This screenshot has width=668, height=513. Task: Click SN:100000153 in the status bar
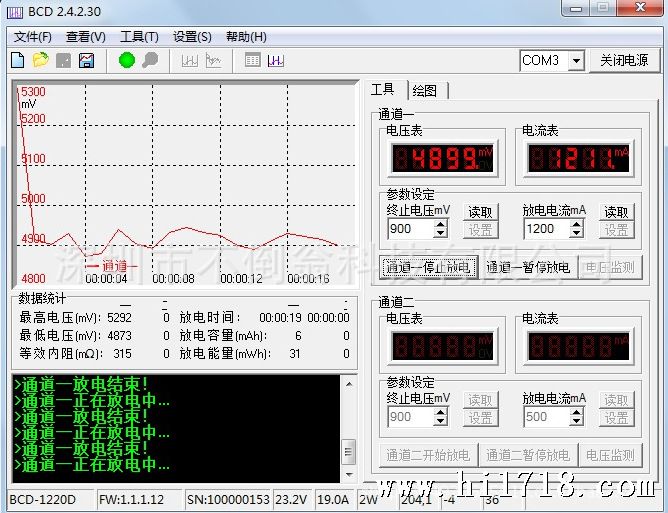[228, 499]
